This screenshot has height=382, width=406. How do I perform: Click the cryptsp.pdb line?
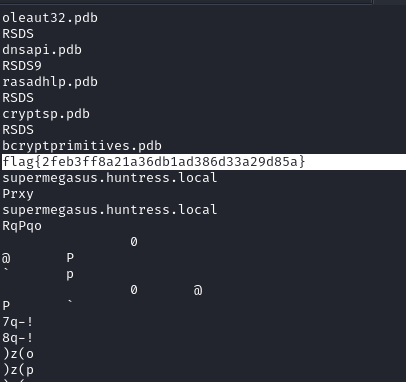(46, 114)
